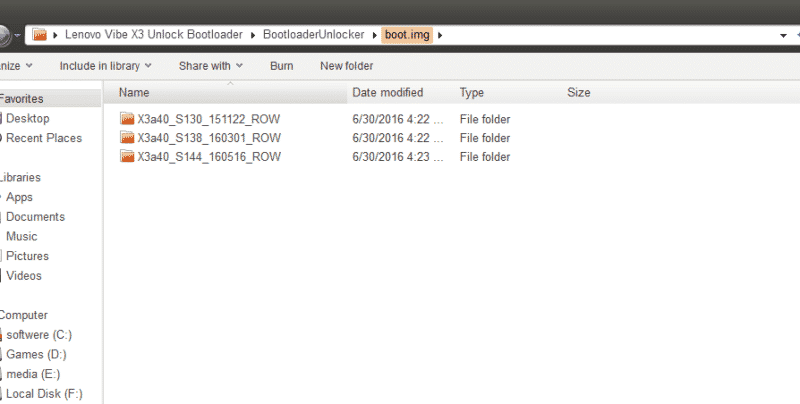Expand arrow after BootloaderUnlocker breadcrumb
This screenshot has height=404, width=800.
coord(374,35)
